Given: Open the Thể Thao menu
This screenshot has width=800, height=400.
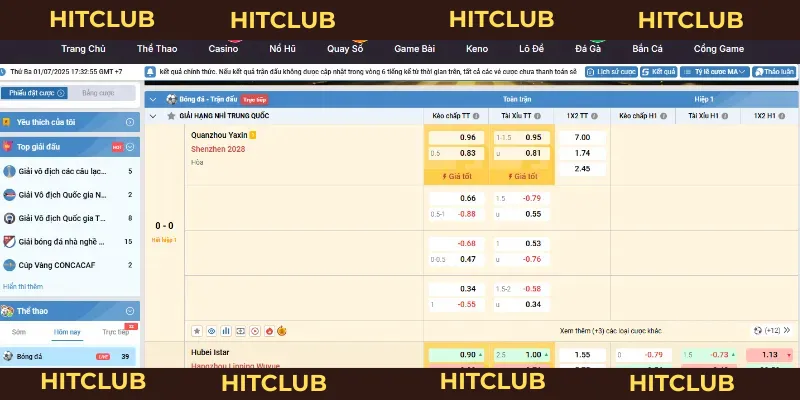Looking at the screenshot, I should [x=157, y=49].
